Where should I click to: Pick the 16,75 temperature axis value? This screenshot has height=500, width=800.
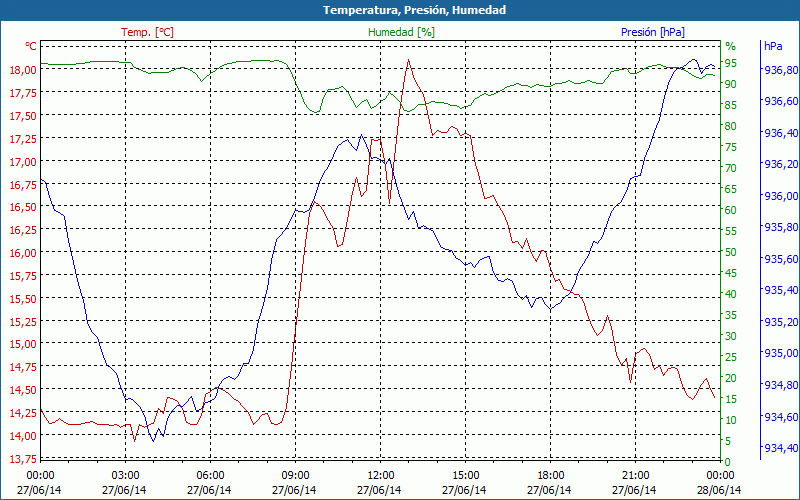[x=23, y=184]
